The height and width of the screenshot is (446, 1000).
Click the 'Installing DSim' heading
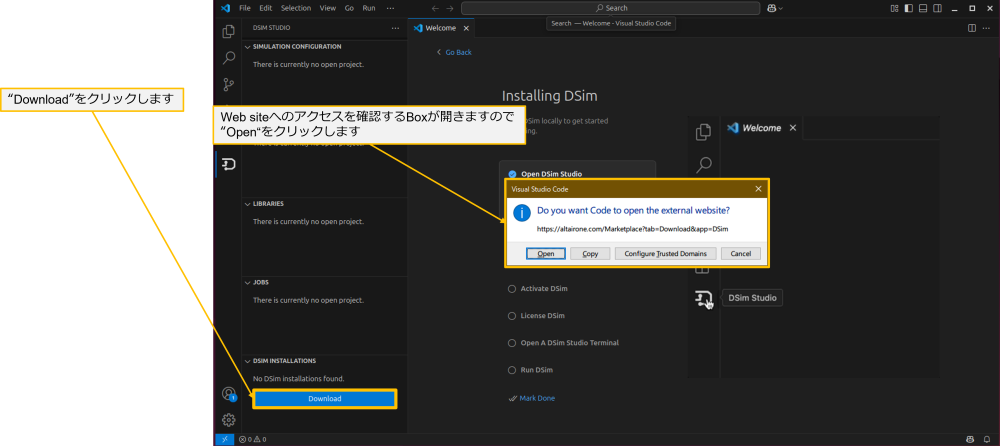550,96
